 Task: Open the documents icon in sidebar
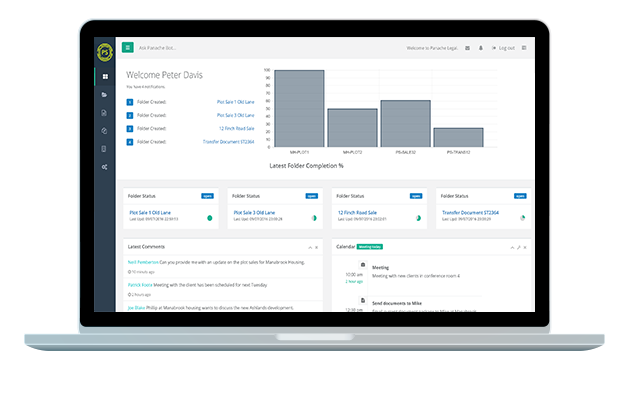click(104, 113)
